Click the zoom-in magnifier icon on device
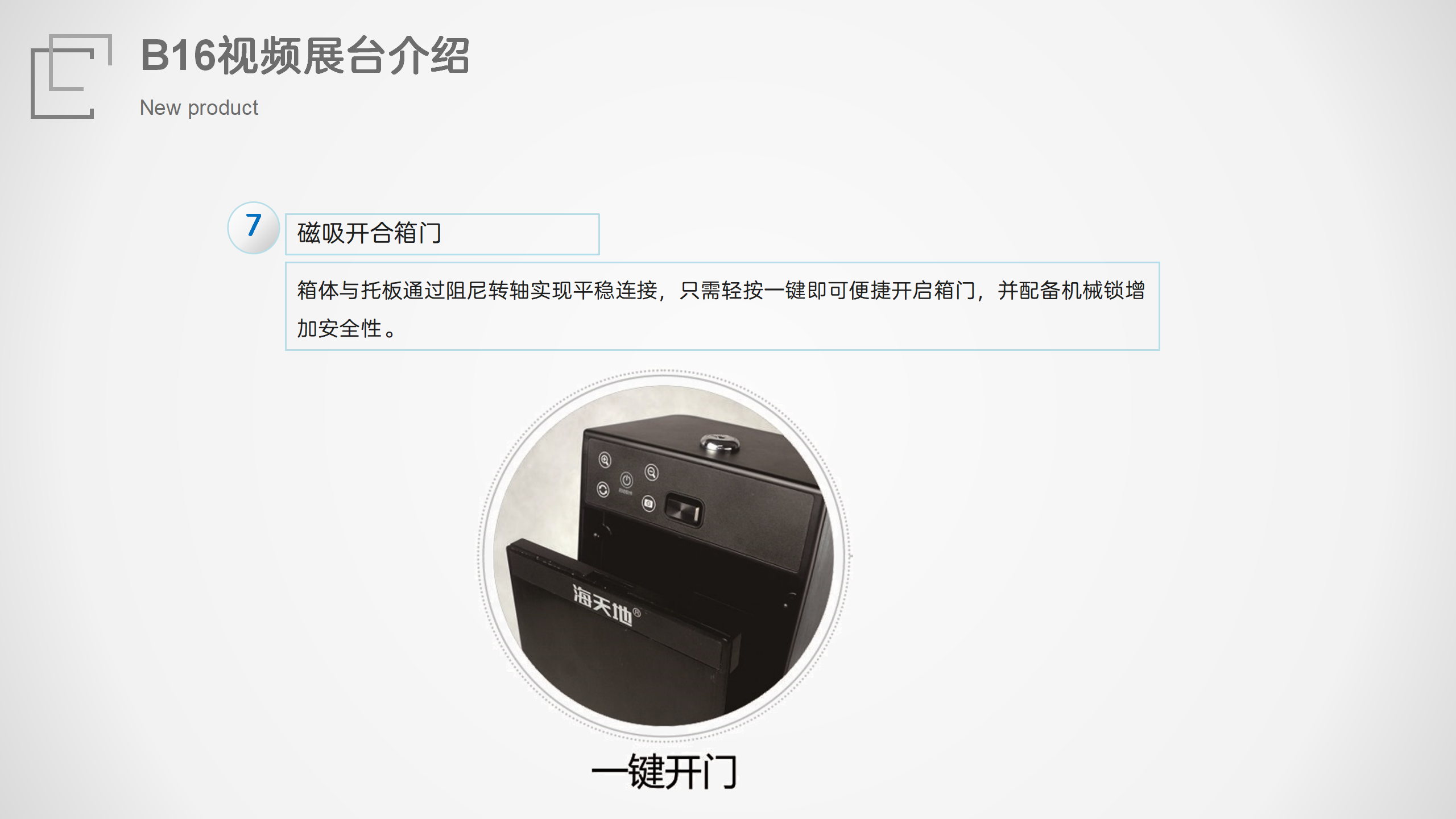 [605, 460]
